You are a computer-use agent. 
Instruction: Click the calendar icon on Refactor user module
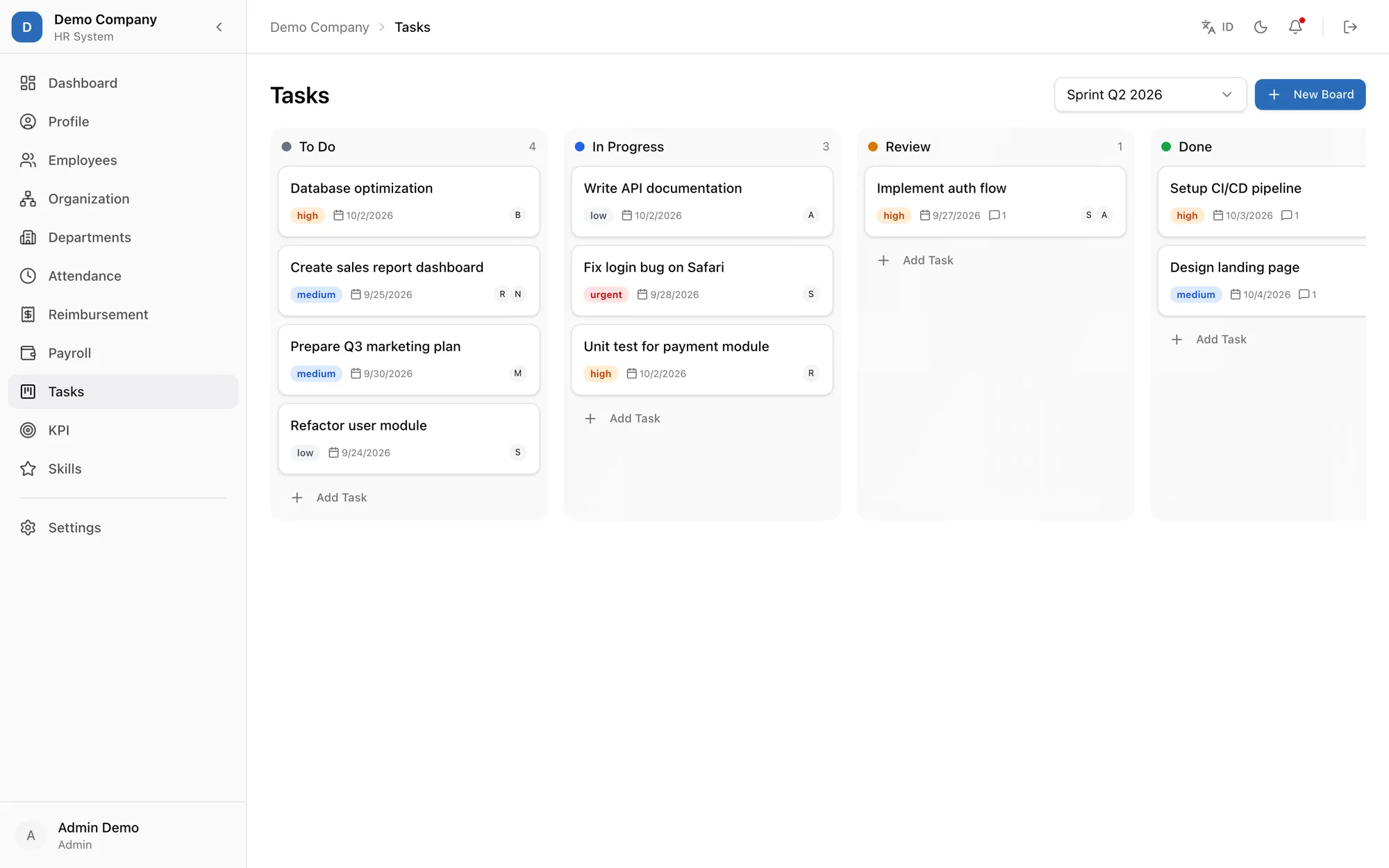pyautogui.click(x=333, y=453)
